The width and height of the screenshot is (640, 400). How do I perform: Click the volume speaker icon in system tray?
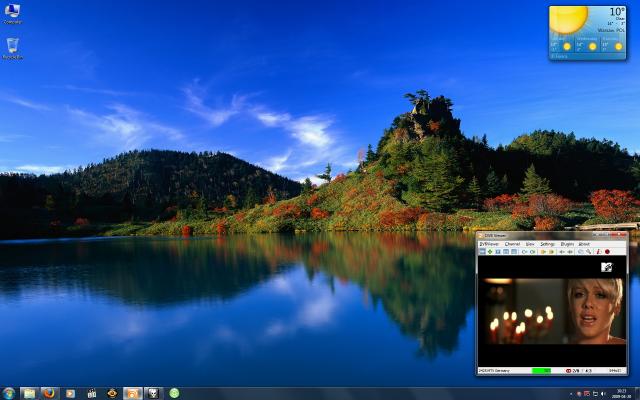point(603,394)
